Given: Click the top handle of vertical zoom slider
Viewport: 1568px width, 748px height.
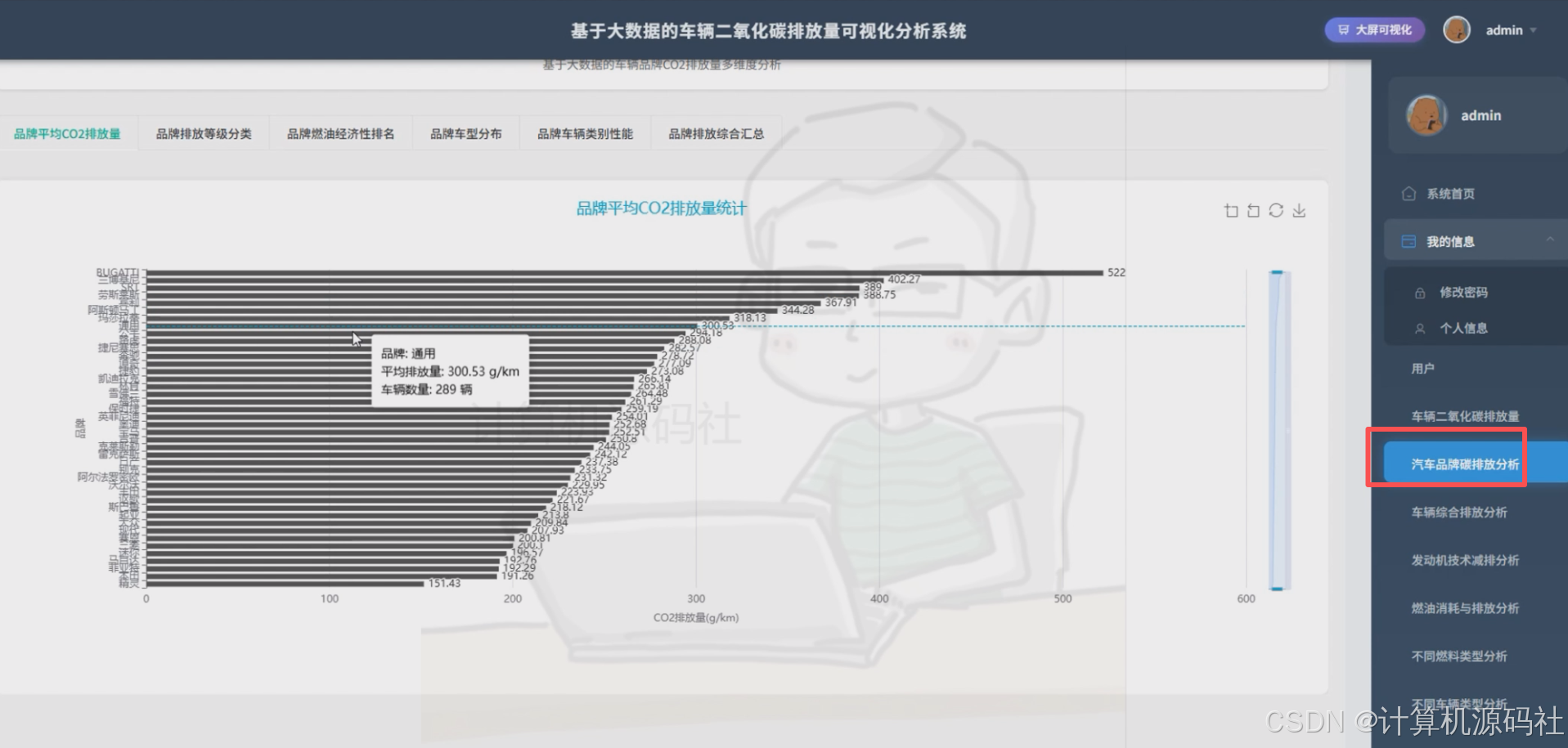Looking at the screenshot, I should (x=1277, y=272).
